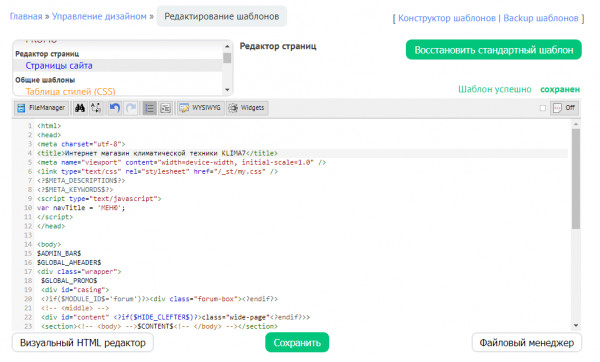Viewport: 600px width, 362px height.
Task: Click the code editor scroll-down arrow
Action: [576, 326]
